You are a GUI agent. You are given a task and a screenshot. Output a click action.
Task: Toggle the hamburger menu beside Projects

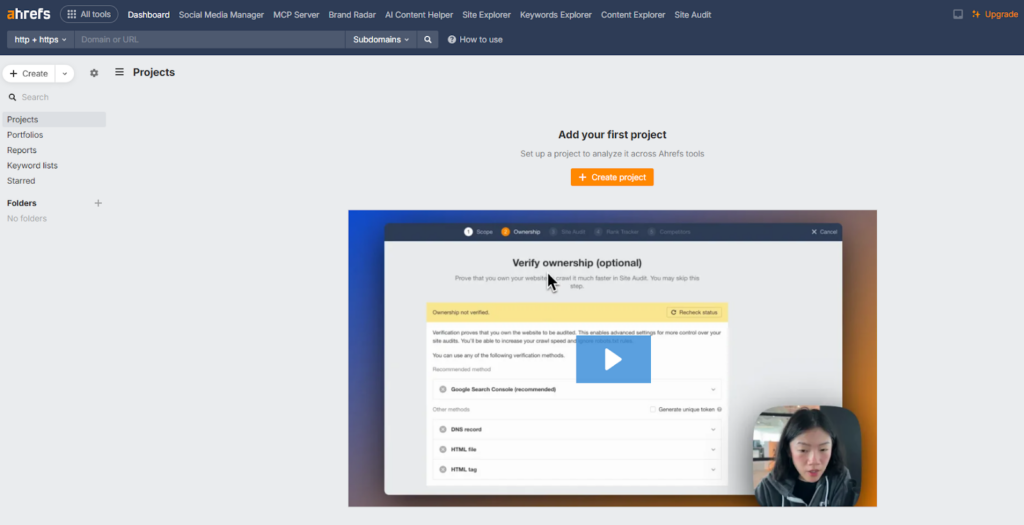click(x=120, y=72)
